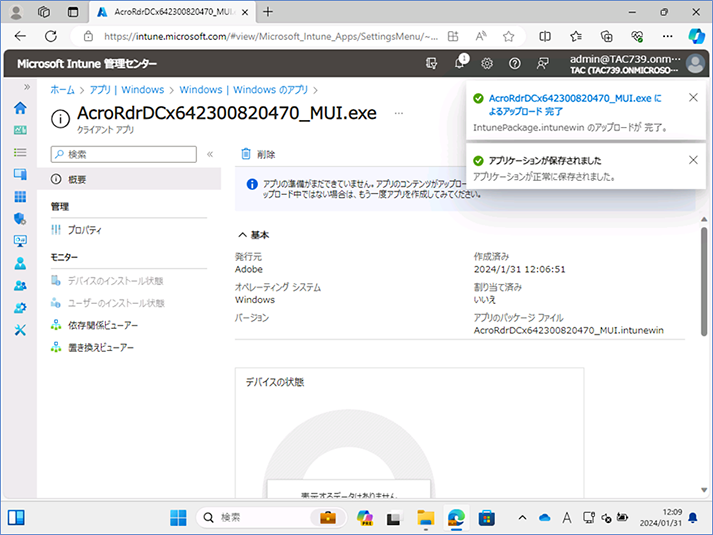Open the OneDrive tray icon
The width and height of the screenshot is (713, 535).
pyautogui.click(x=544, y=517)
